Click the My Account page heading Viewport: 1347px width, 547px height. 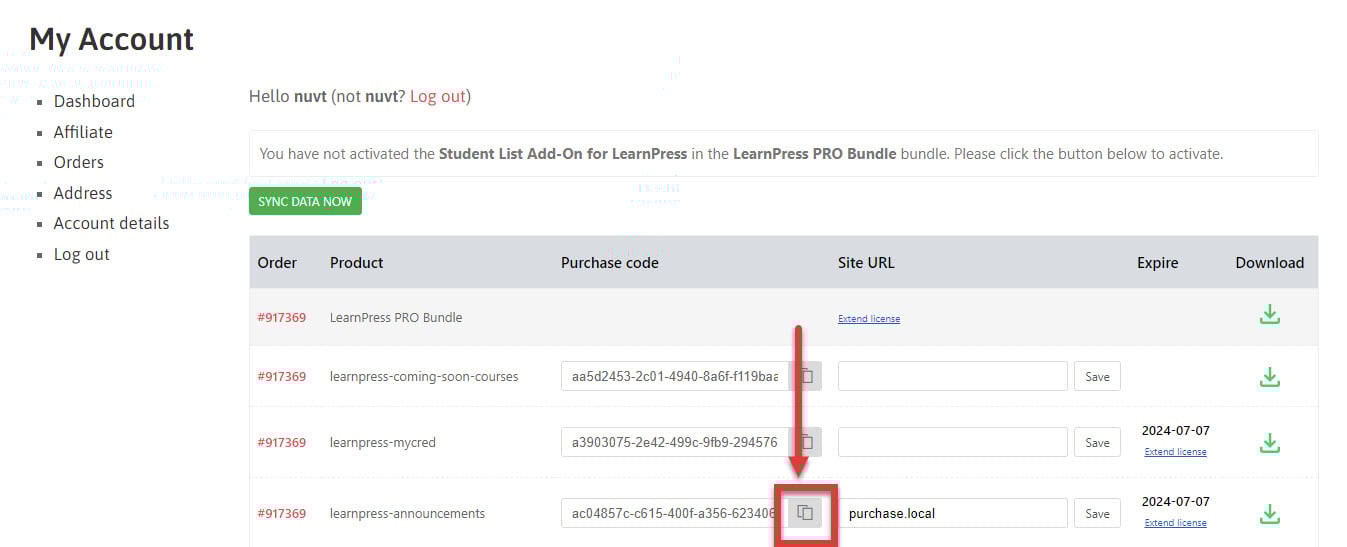(x=111, y=40)
